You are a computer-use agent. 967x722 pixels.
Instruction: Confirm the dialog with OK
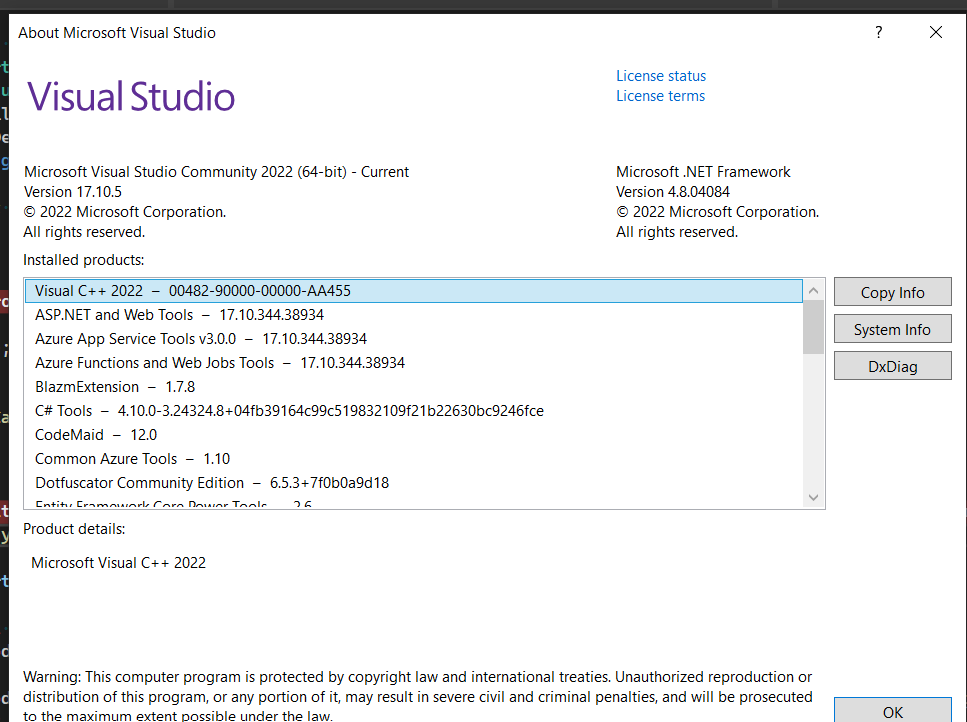coord(892,711)
